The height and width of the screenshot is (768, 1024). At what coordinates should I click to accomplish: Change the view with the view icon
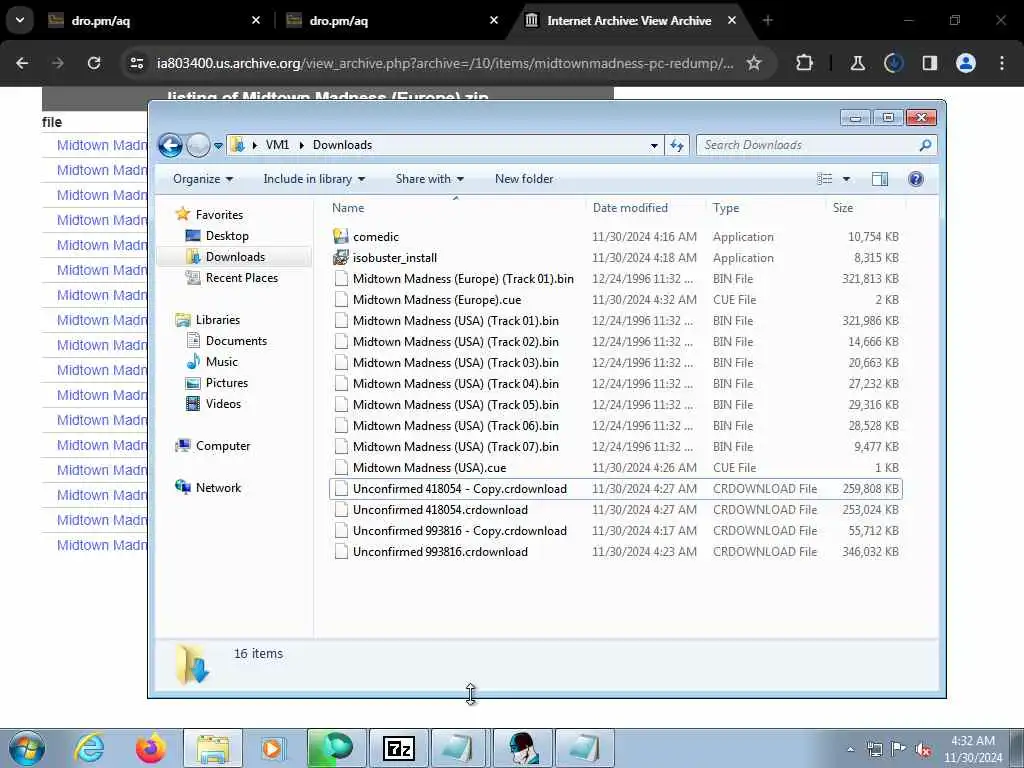pyautogui.click(x=825, y=179)
